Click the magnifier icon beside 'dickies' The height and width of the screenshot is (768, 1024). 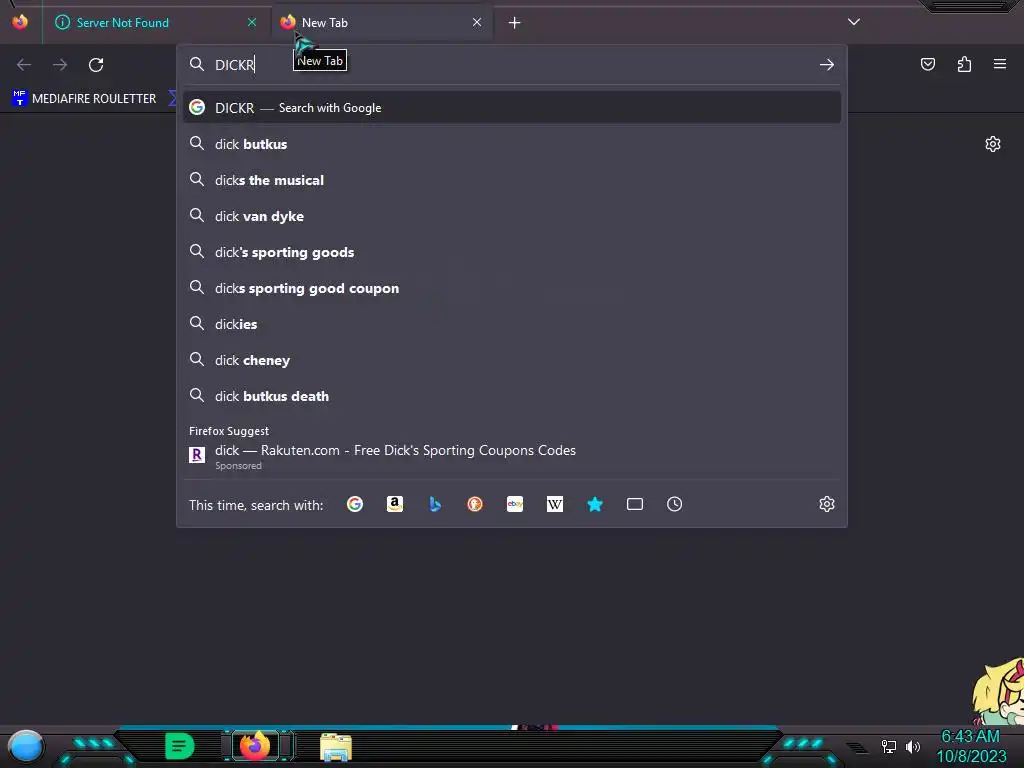(197, 323)
